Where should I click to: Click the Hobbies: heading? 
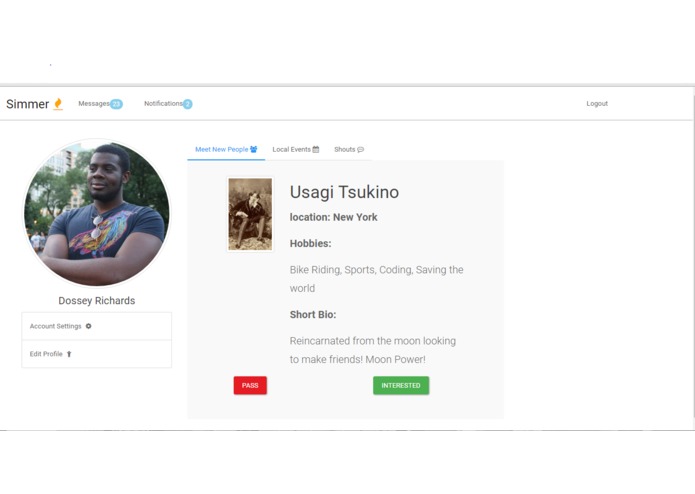pyautogui.click(x=310, y=244)
